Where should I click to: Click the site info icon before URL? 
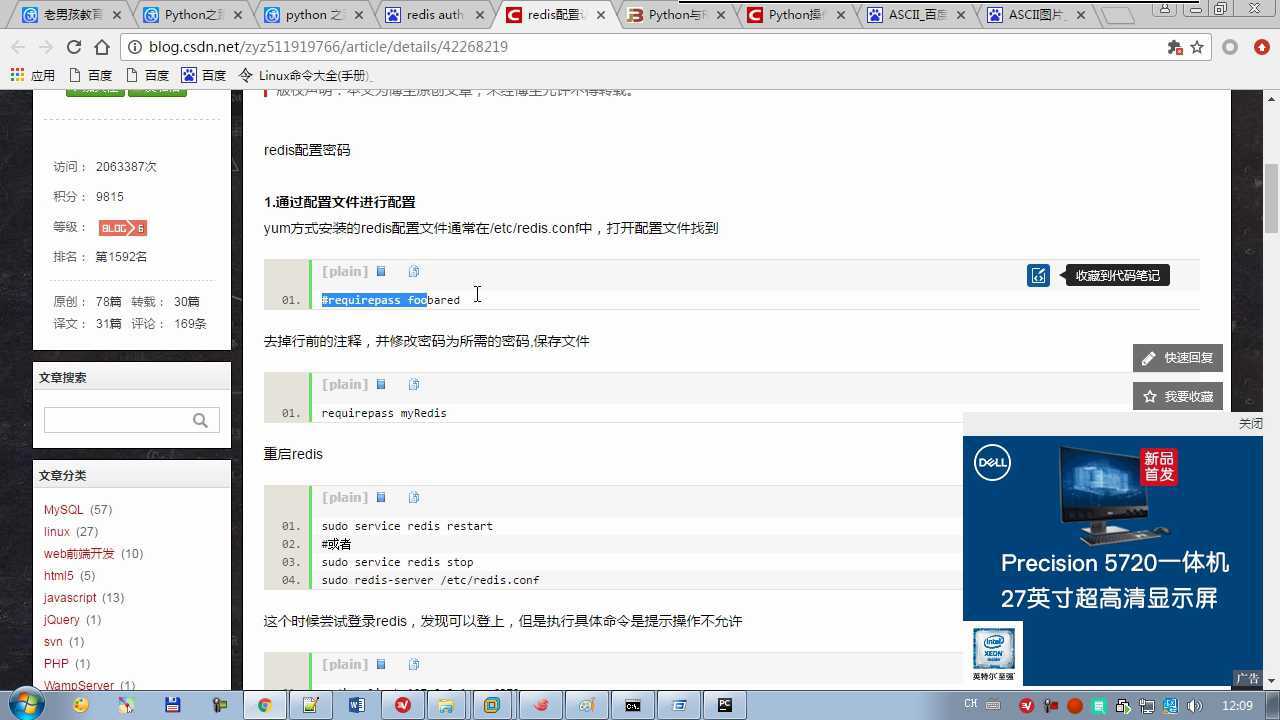click(x=135, y=47)
